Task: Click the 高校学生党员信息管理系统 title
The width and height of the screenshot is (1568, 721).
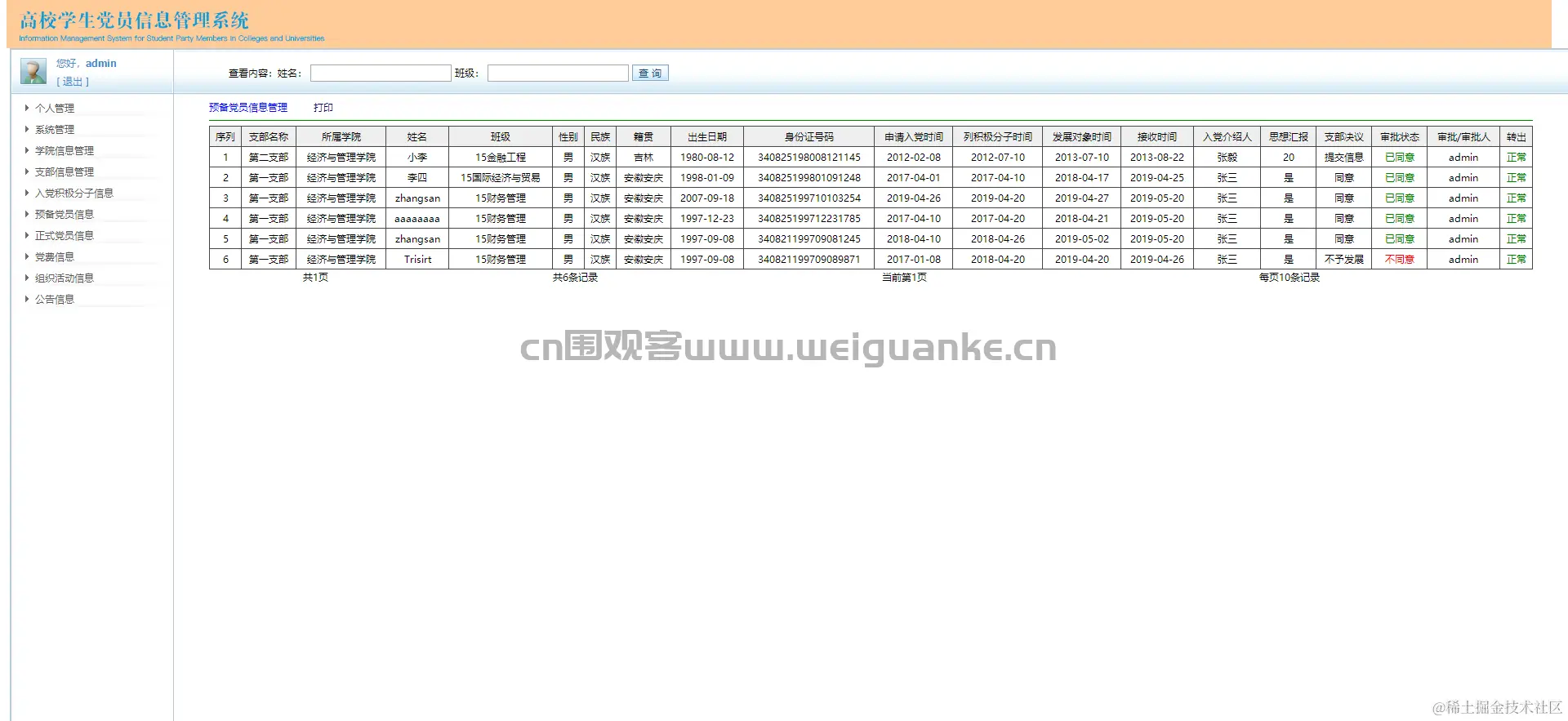Action: (134, 20)
